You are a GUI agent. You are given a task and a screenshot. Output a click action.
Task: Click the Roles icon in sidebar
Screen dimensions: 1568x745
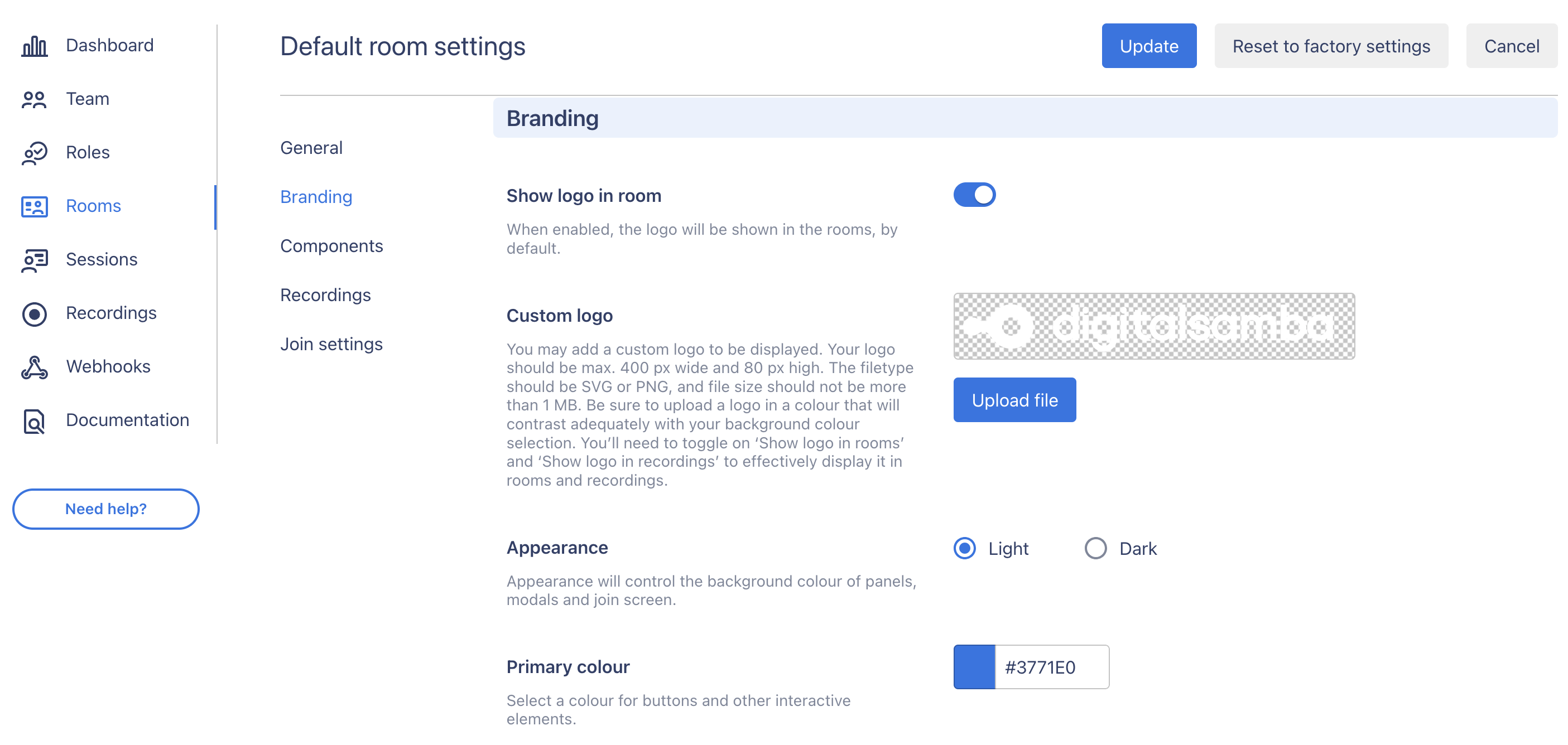click(34, 153)
